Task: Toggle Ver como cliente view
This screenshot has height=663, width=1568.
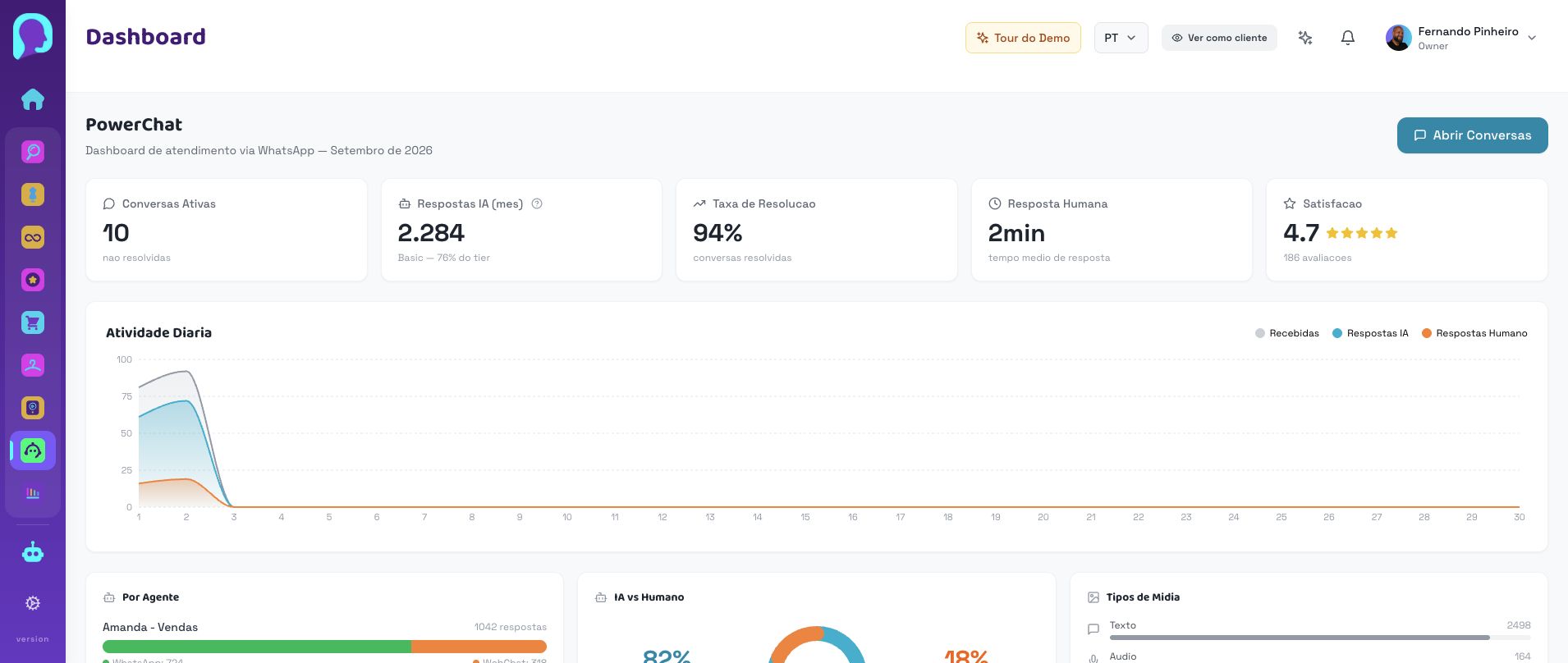Action: tap(1219, 38)
